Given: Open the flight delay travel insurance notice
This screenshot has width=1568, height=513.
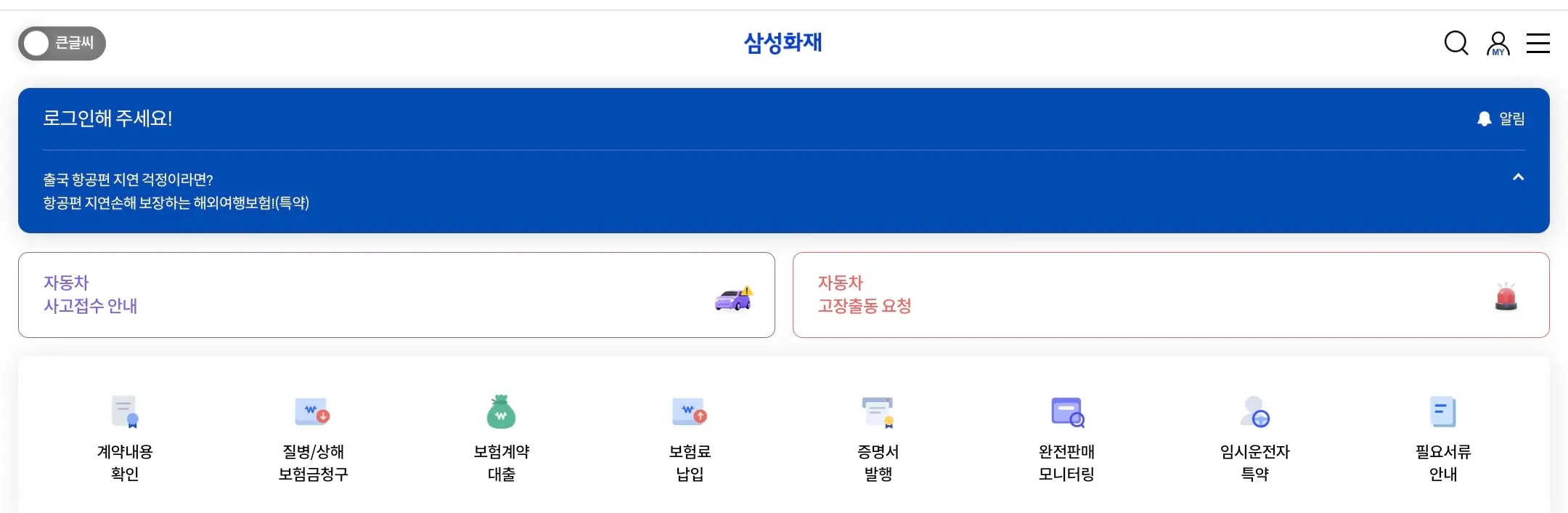Looking at the screenshot, I should click(x=176, y=191).
